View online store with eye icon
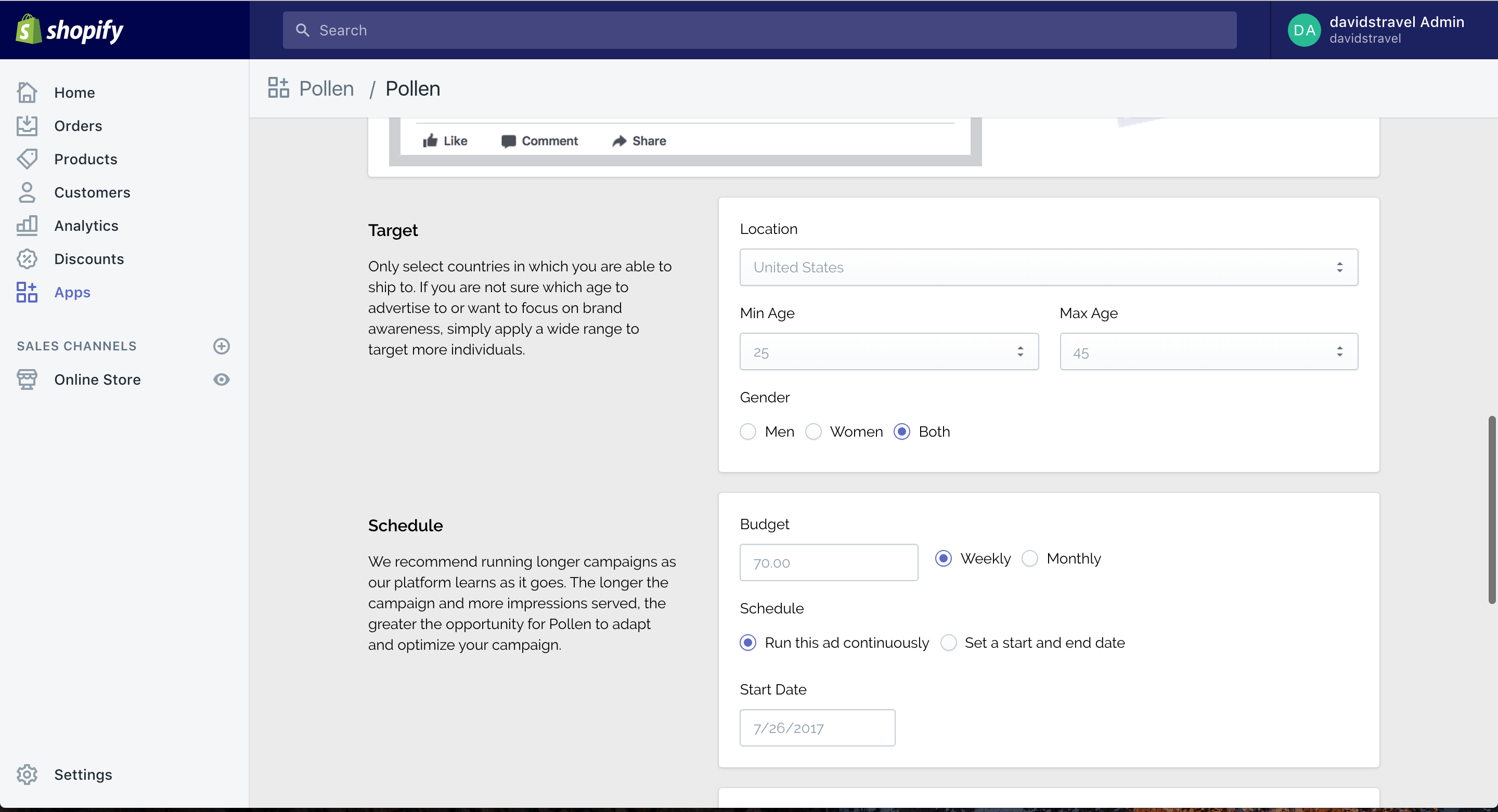 (221, 379)
